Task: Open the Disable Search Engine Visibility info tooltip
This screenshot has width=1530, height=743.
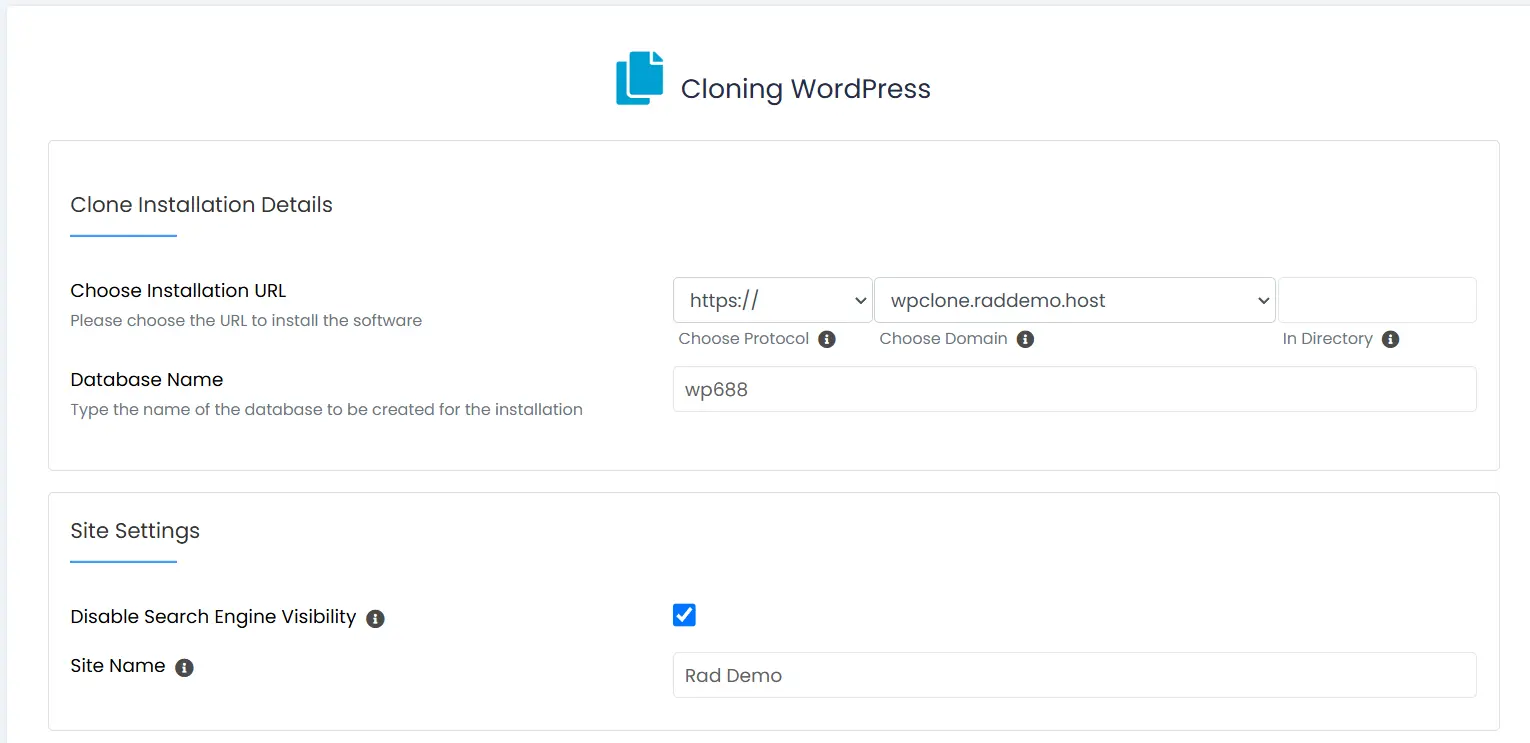Action: 375,619
